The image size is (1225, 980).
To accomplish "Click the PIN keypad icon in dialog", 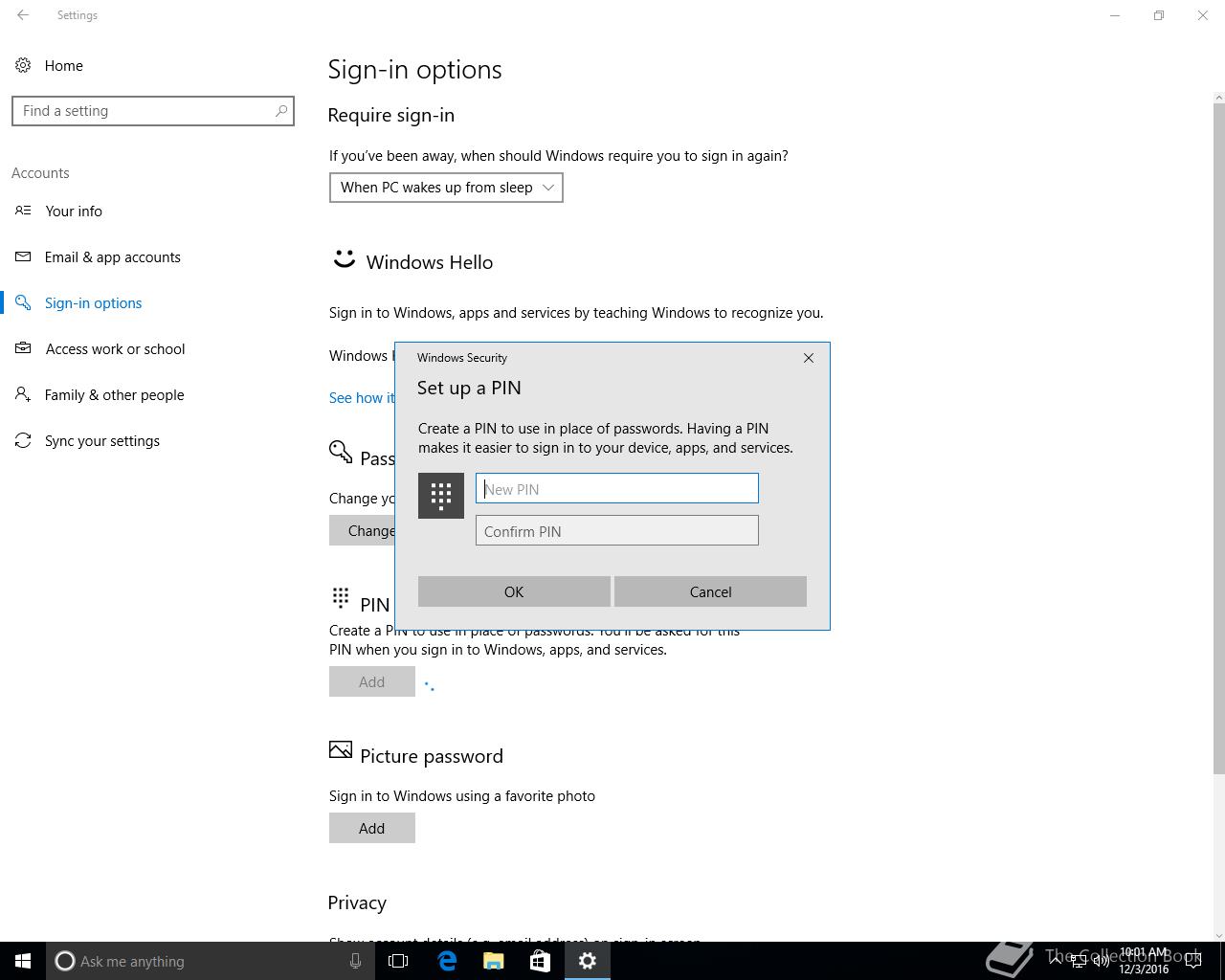I will click(441, 496).
